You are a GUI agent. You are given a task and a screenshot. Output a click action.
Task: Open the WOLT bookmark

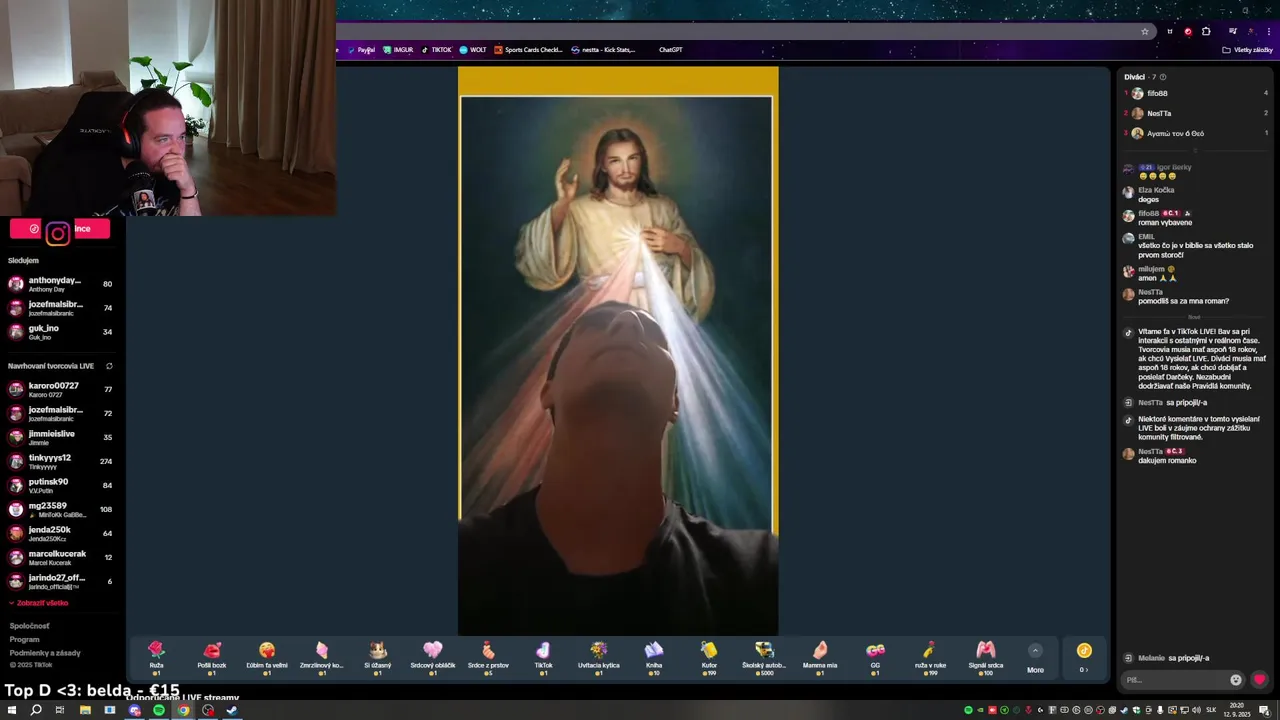tap(473, 49)
